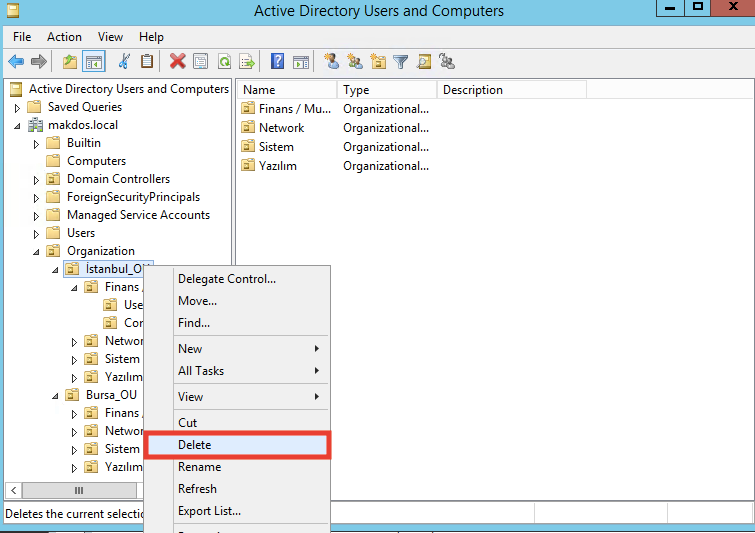This screenshot has height=533, width=755.
Task: Select Yazılım in the right list
Action: coord(278,166)
